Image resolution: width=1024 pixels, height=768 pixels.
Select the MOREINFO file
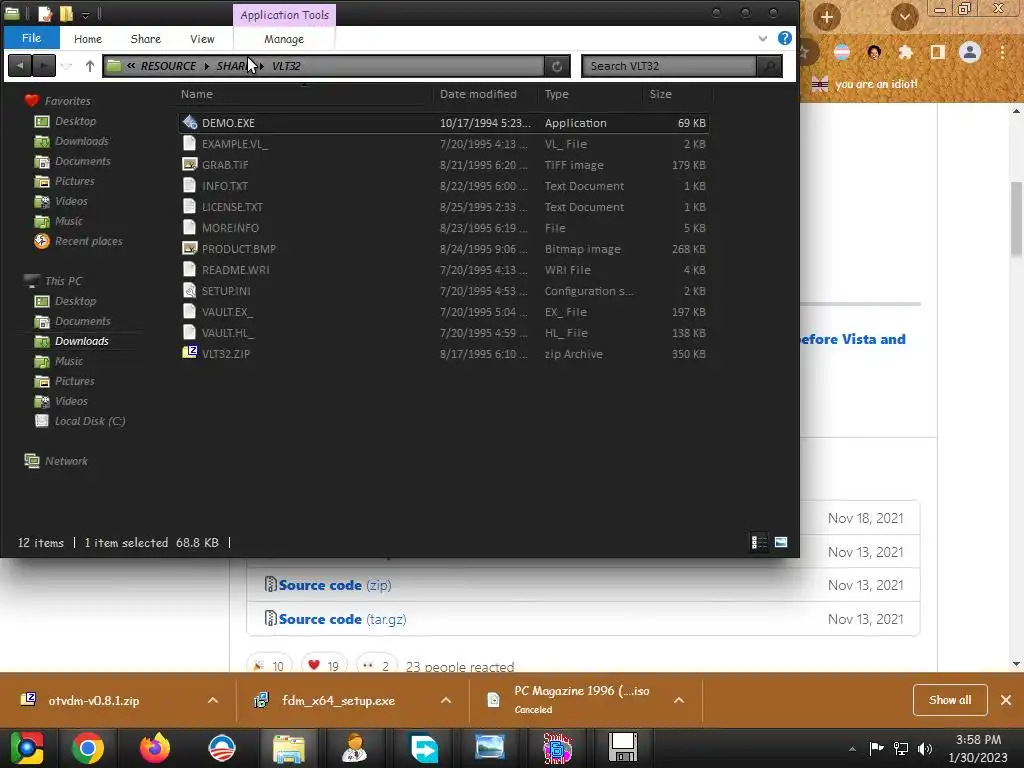point(443,227)
